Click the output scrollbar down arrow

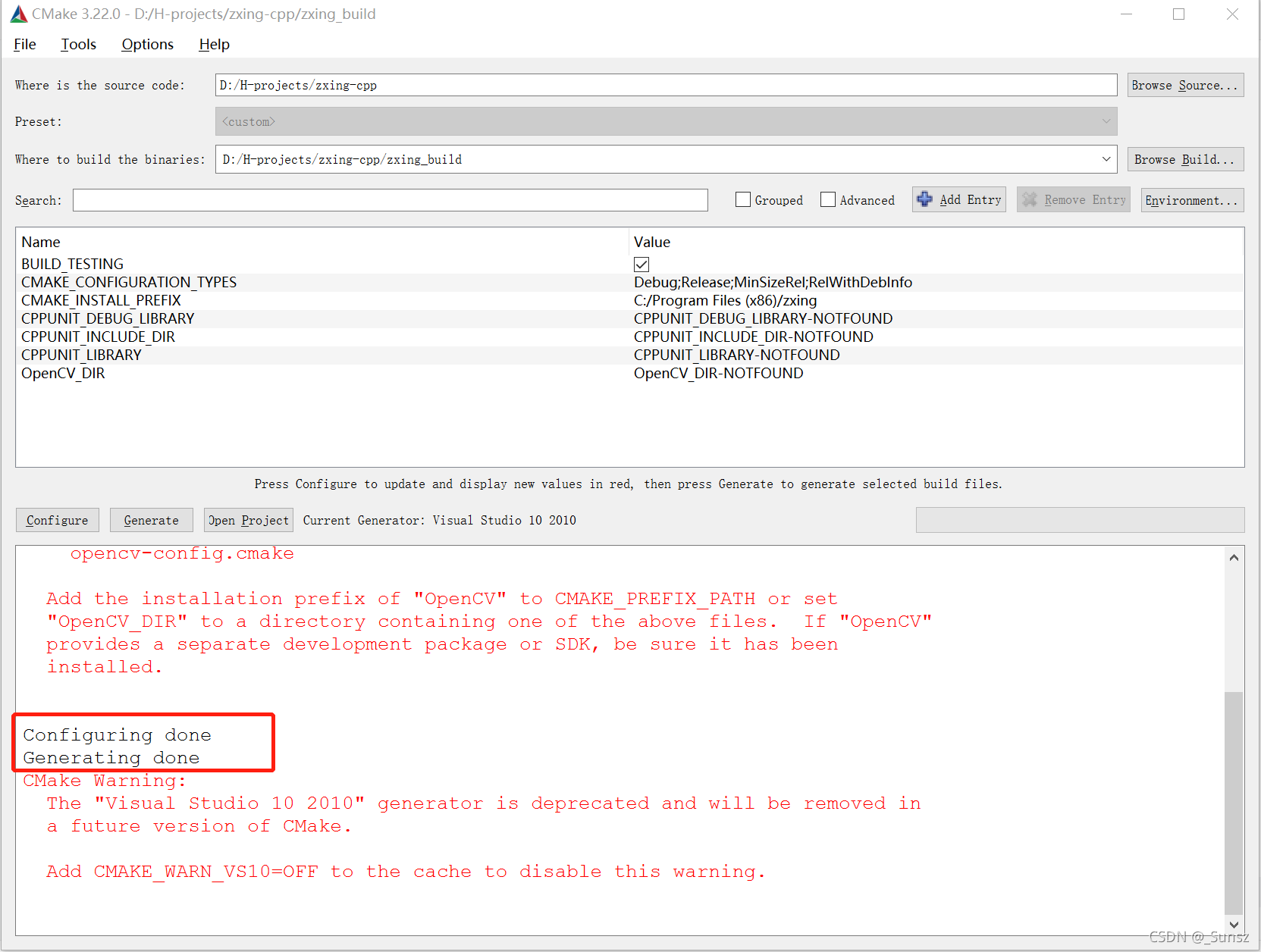click(1234, 925)
